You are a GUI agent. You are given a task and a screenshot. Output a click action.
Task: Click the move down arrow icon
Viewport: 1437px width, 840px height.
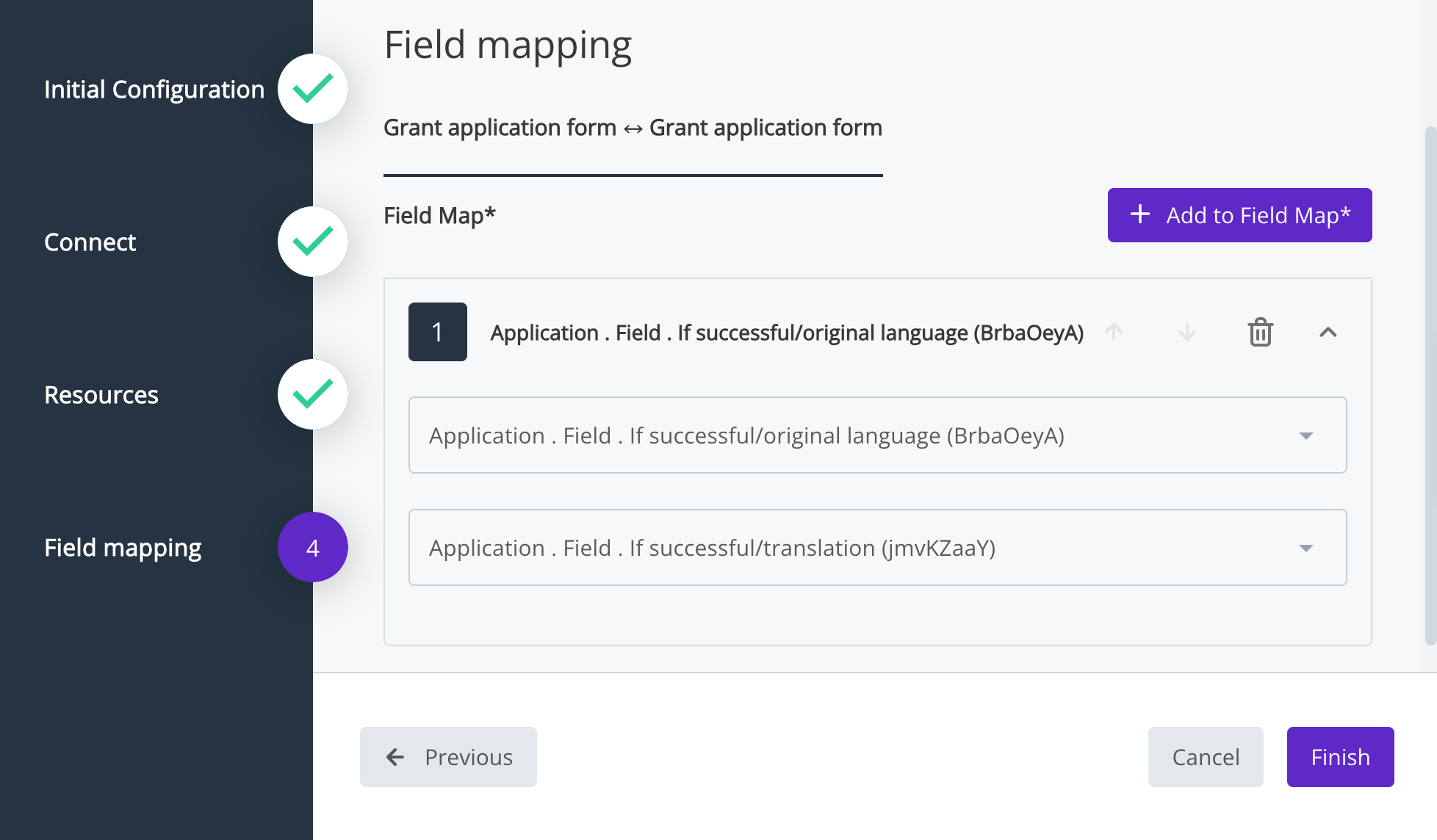pyautogui.click(x=1186, y=333)
